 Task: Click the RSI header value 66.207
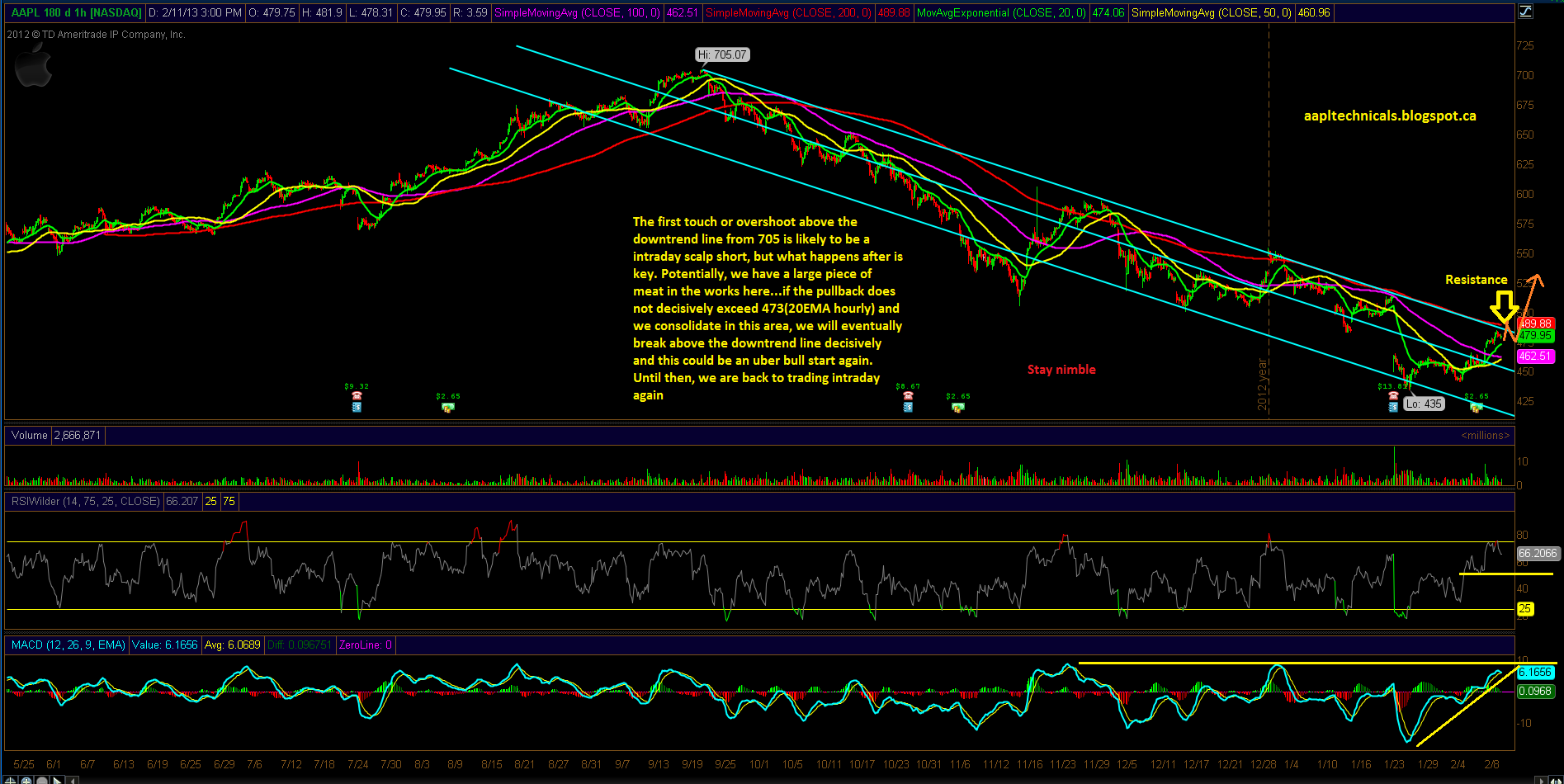click(182, 501)
